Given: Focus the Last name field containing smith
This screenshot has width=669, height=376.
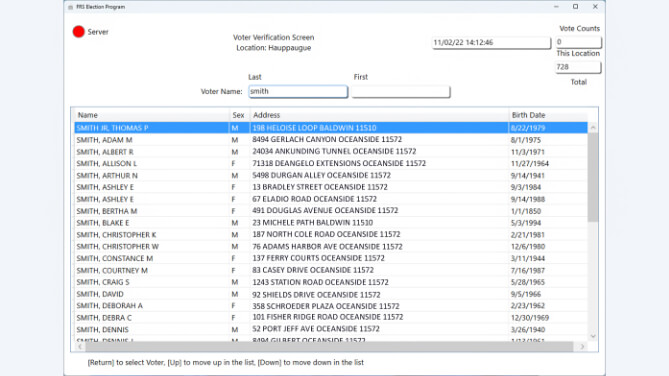Looking at the screenshot, I should [298, 91].
